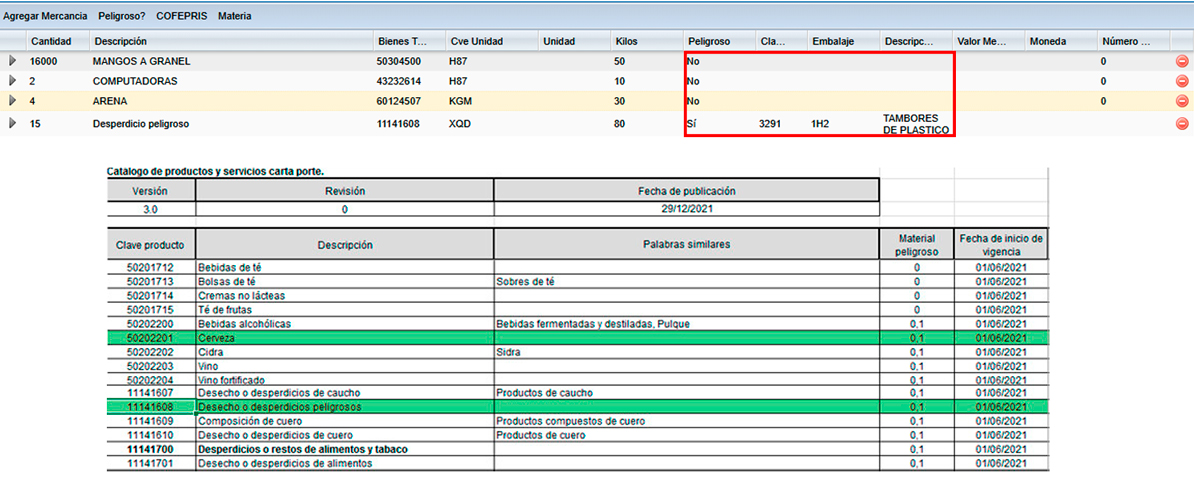Expand the MANGOS A GRANEL row
The image size is (1194, 487).
(x=13, y=62)
